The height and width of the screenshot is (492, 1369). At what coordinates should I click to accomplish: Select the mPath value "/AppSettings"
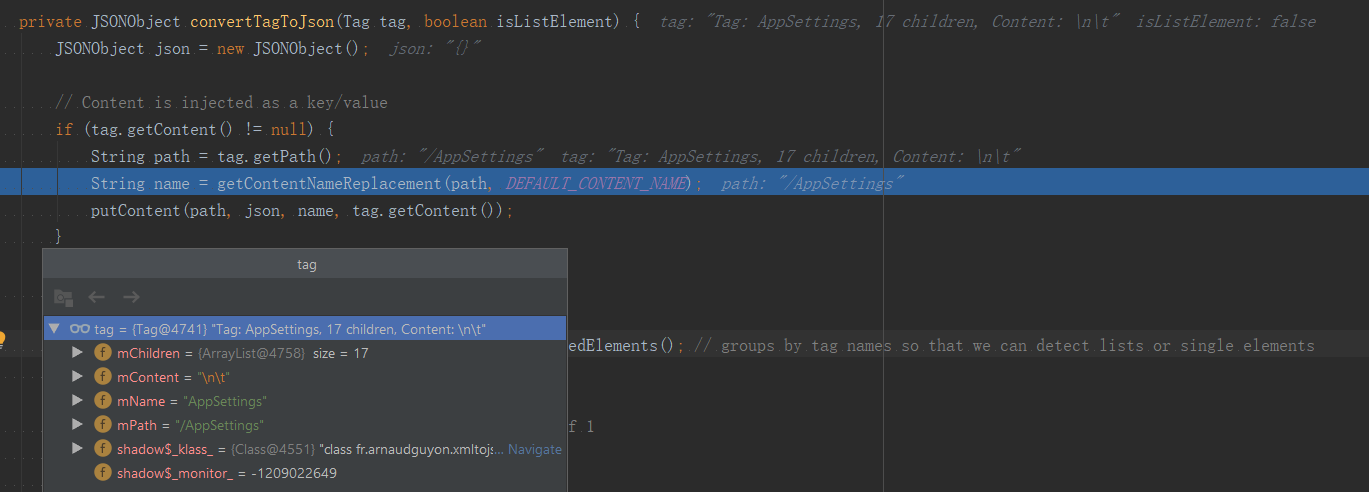[x=223, y=425]
